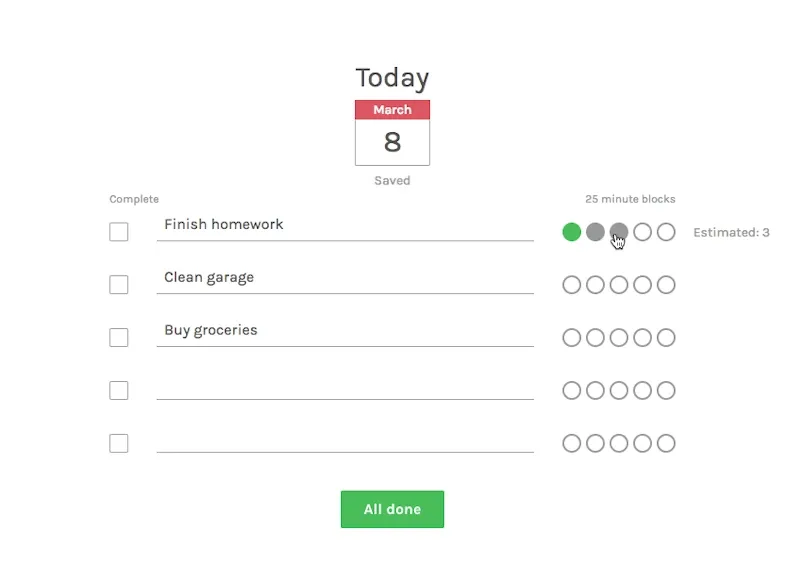
Task: Focus the Clean garage text field
Action: 345,279
